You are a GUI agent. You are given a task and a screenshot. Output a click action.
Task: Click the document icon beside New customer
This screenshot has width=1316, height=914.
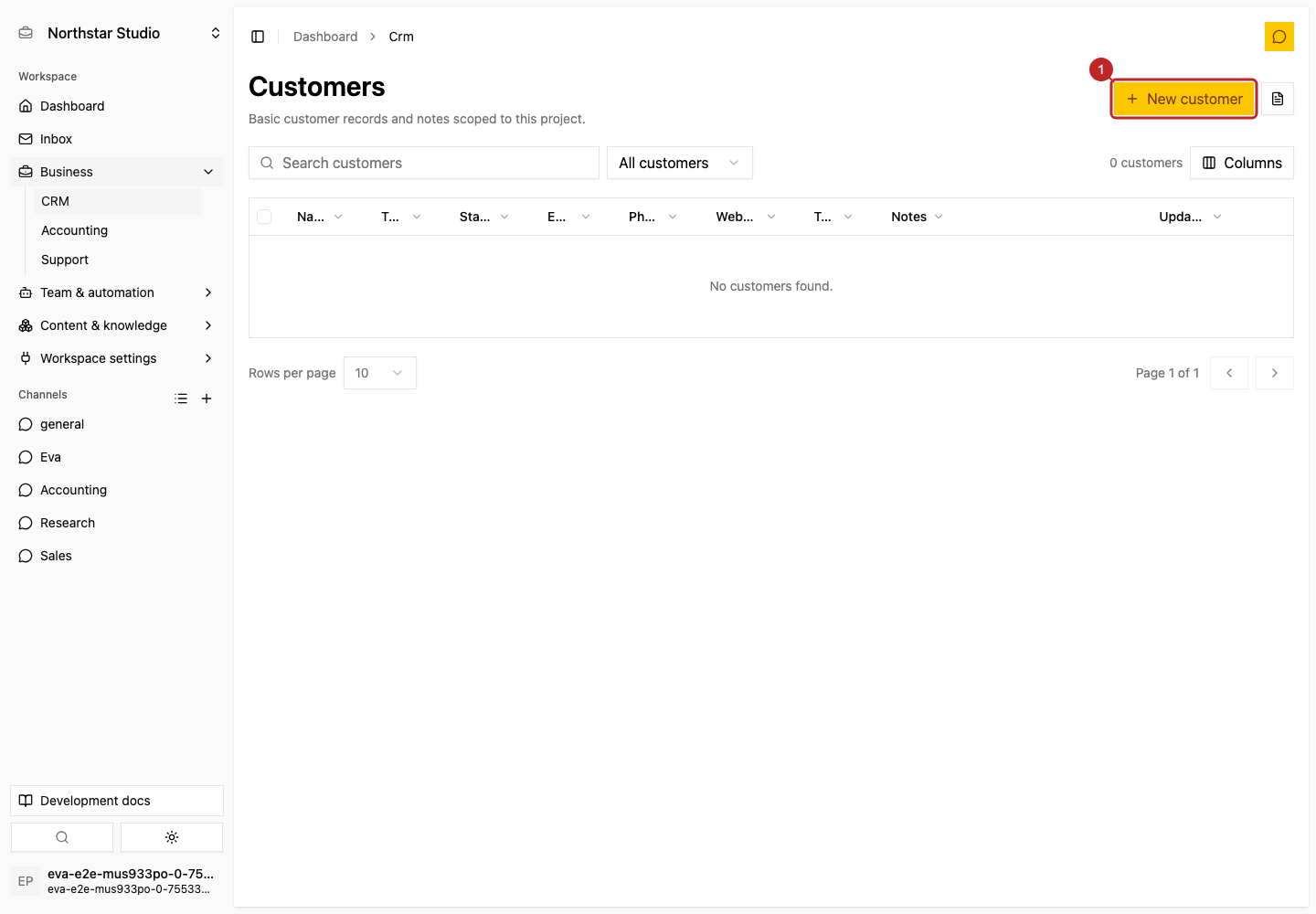pos(1278,99)
